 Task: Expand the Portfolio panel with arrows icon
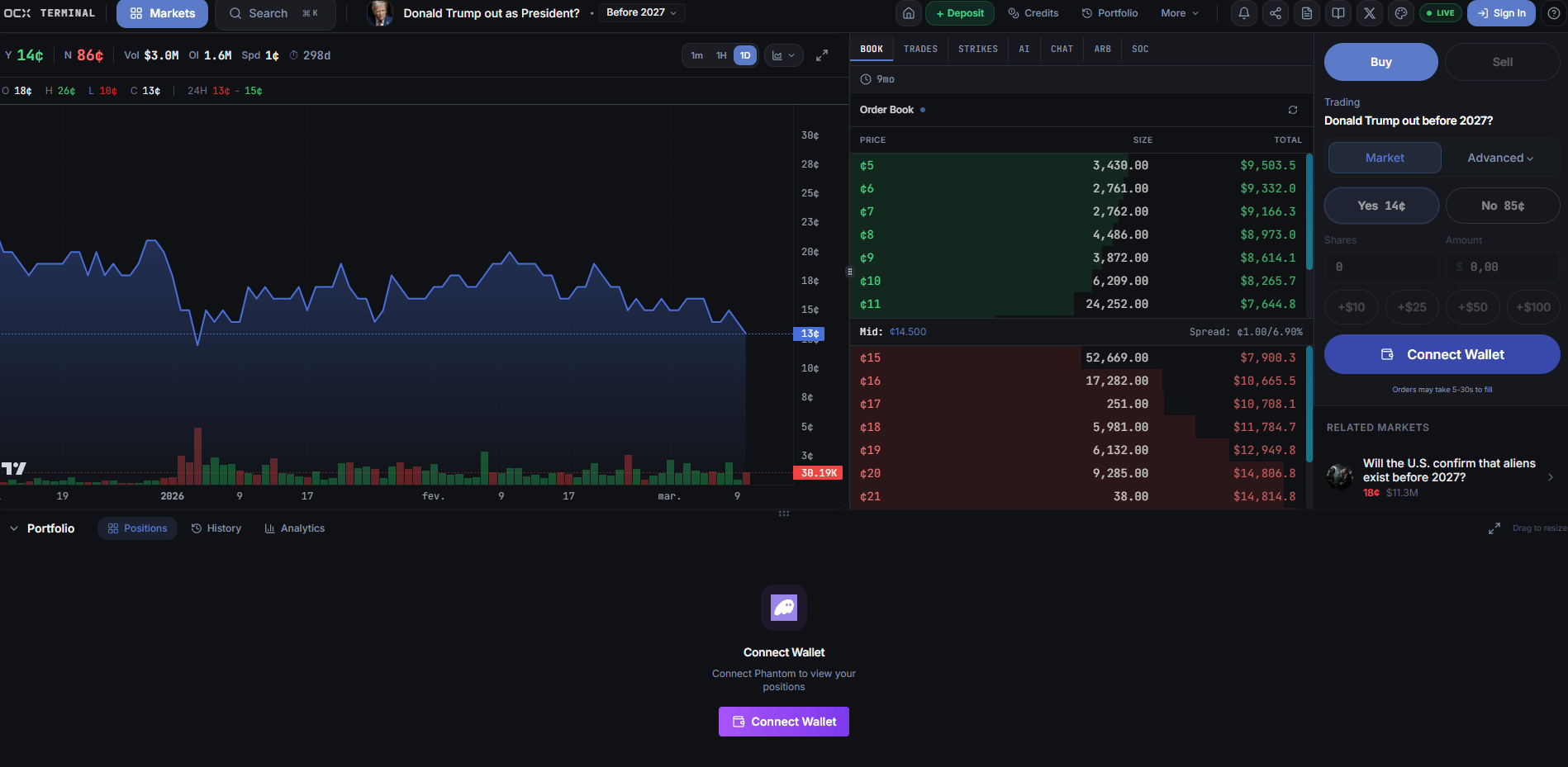pyautogui.click(x=1494, y=528)
